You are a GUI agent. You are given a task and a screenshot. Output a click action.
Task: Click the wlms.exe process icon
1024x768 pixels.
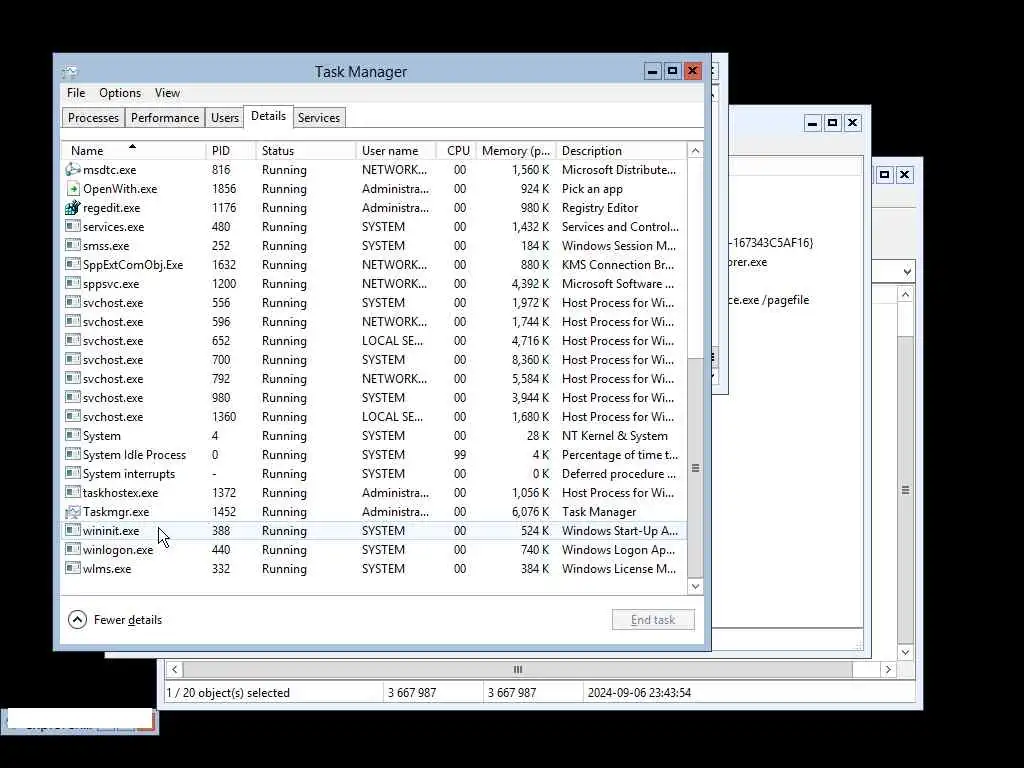[x=72, y=568]
